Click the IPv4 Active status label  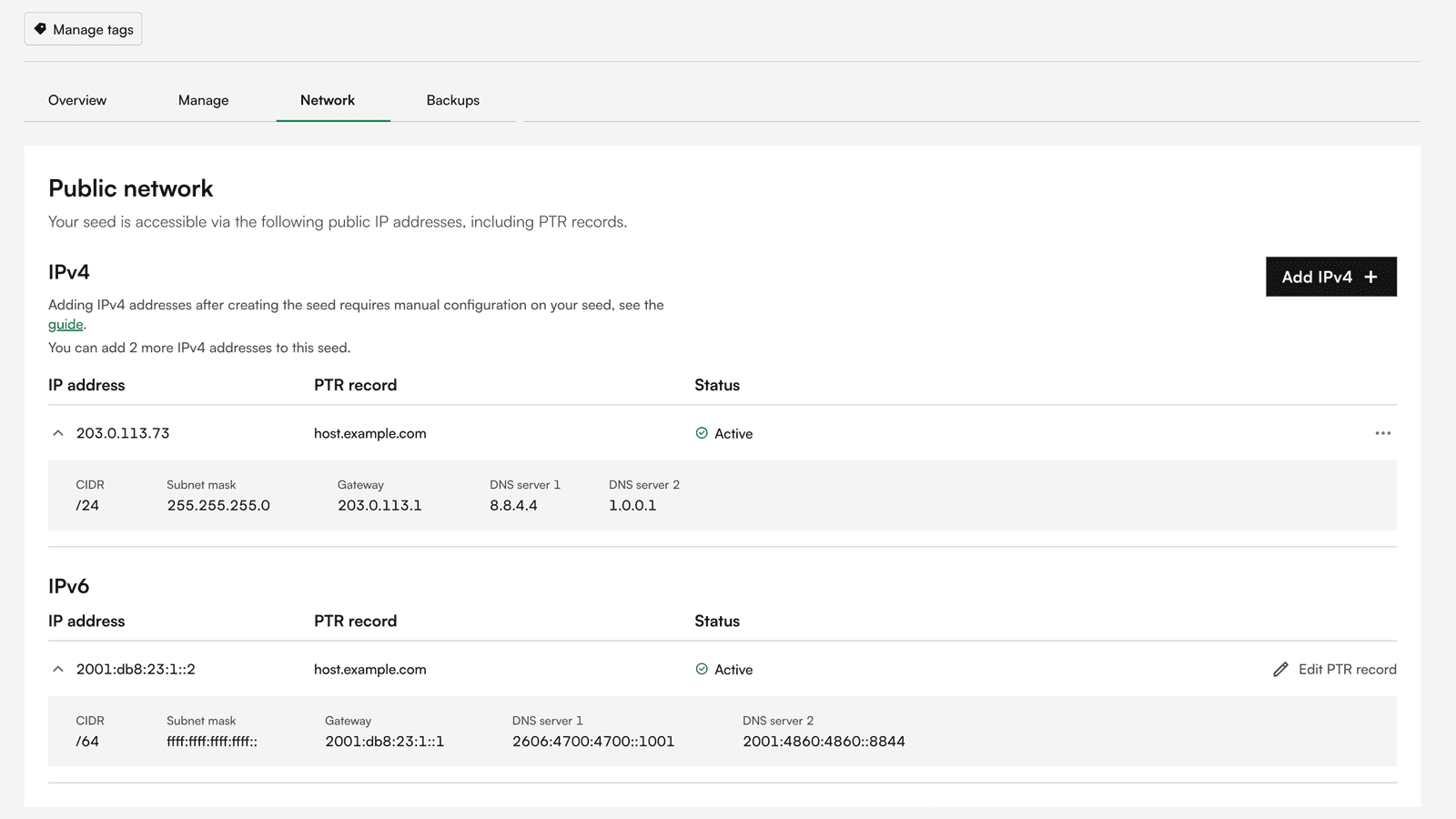[733, 433]
